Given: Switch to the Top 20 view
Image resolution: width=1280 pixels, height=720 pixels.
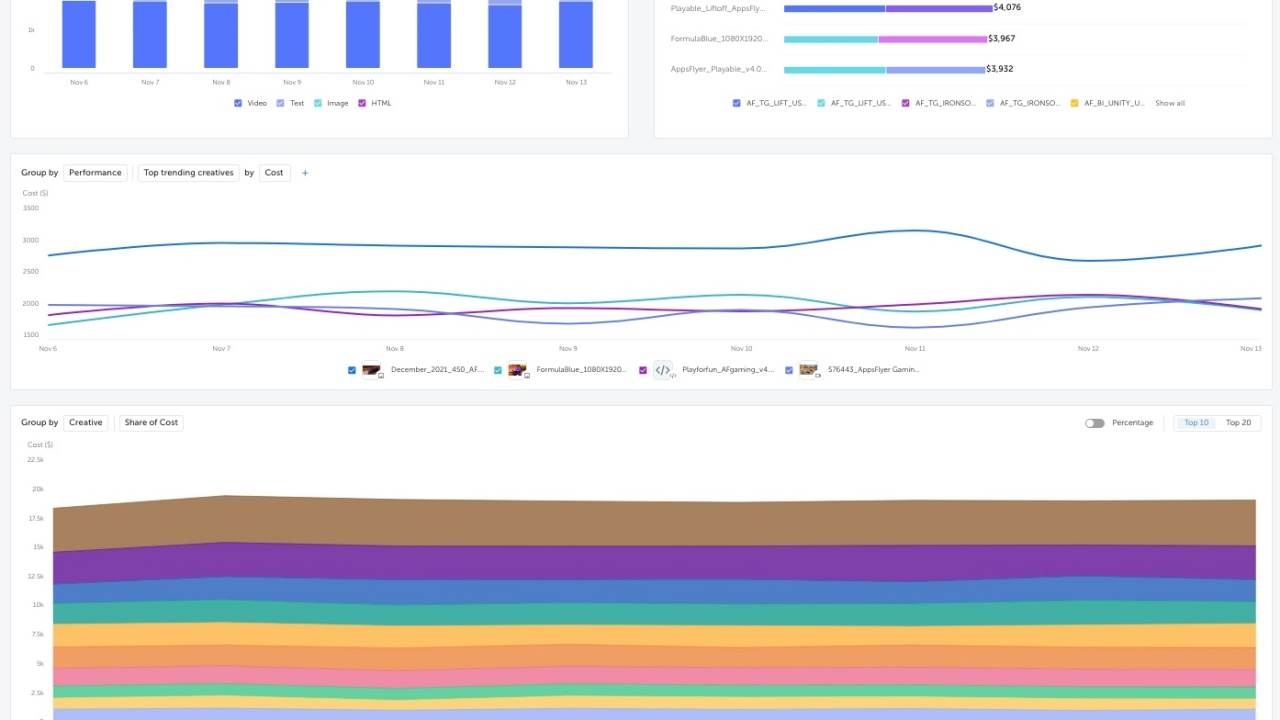Looking at the screenshot, I should [x=1238, y=423].
